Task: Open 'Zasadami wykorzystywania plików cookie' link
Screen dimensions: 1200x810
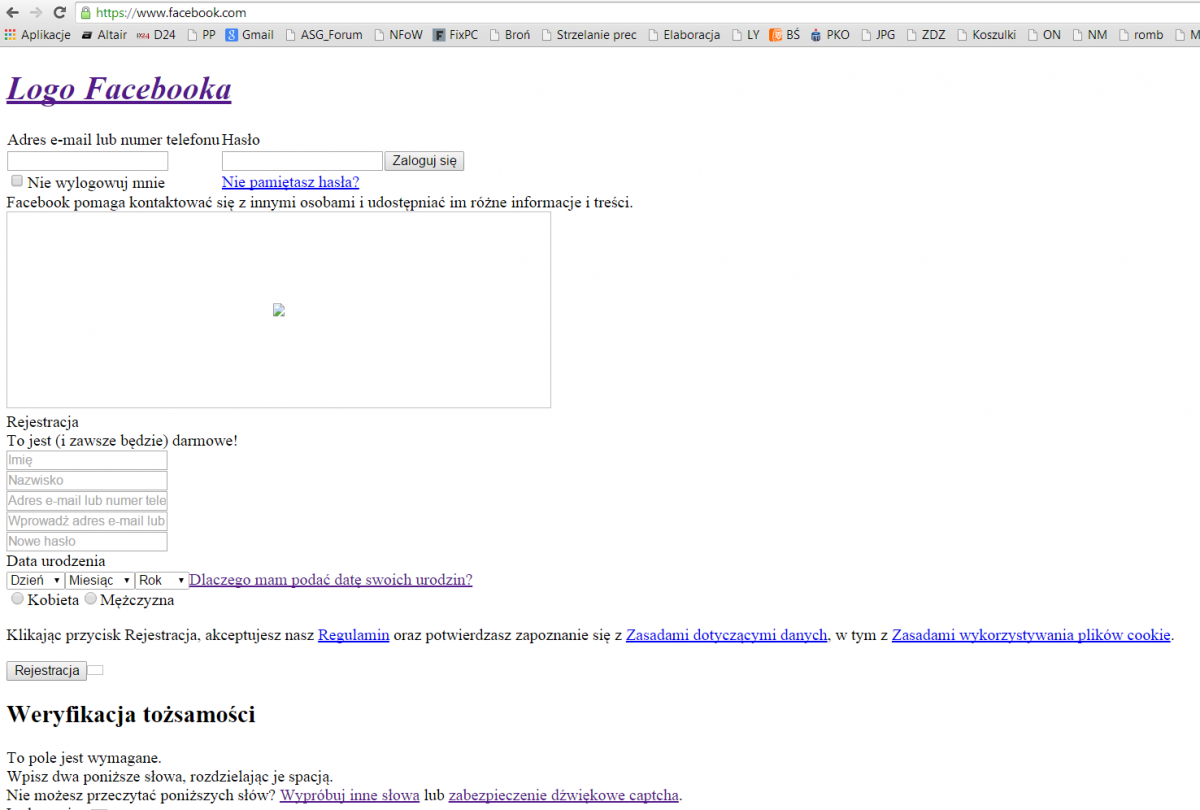Action: point(1031,635)
